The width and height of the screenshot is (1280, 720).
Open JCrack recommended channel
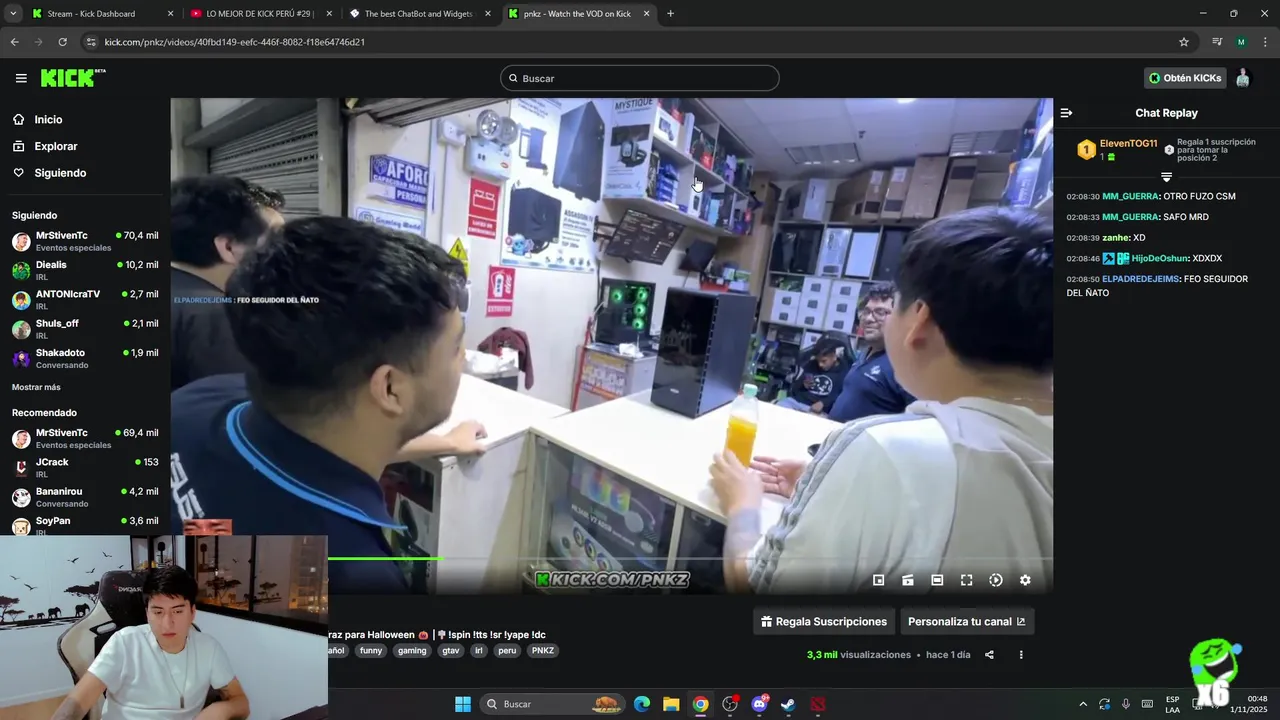point(85,467)
